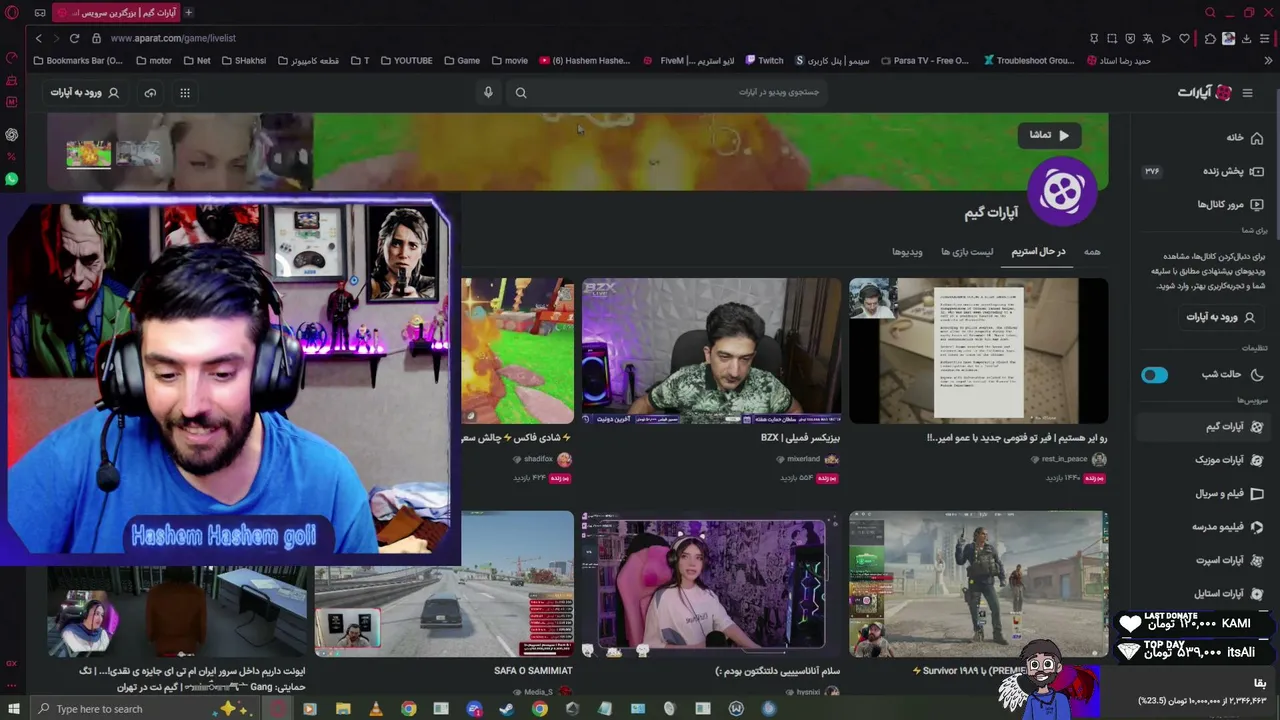Screen dimensions: 1280x720
Task: Open آپارات موزیک service in sidebar
Action: [x=1204, y=460]
